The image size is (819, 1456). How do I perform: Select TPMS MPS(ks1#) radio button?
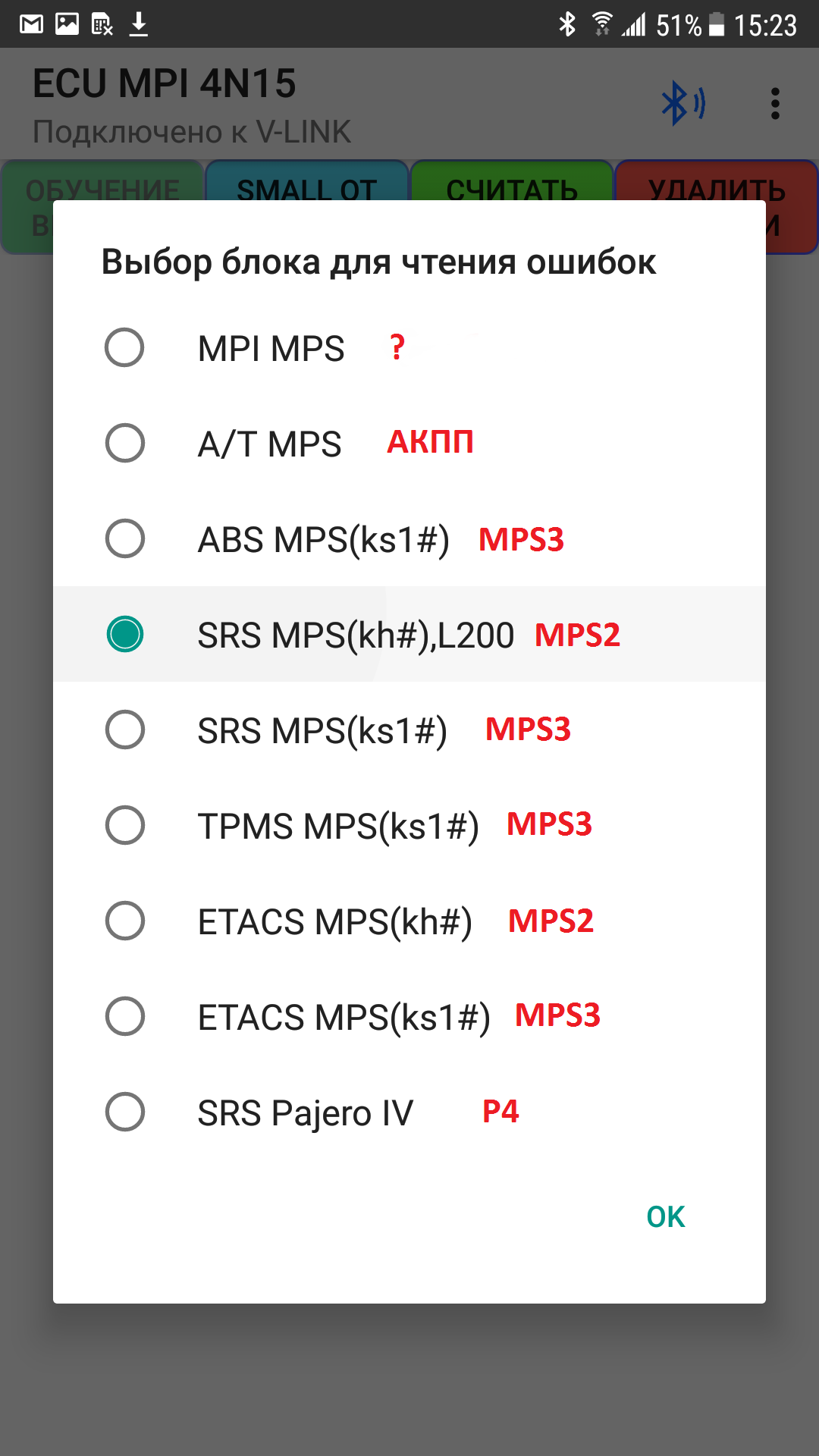125,826
